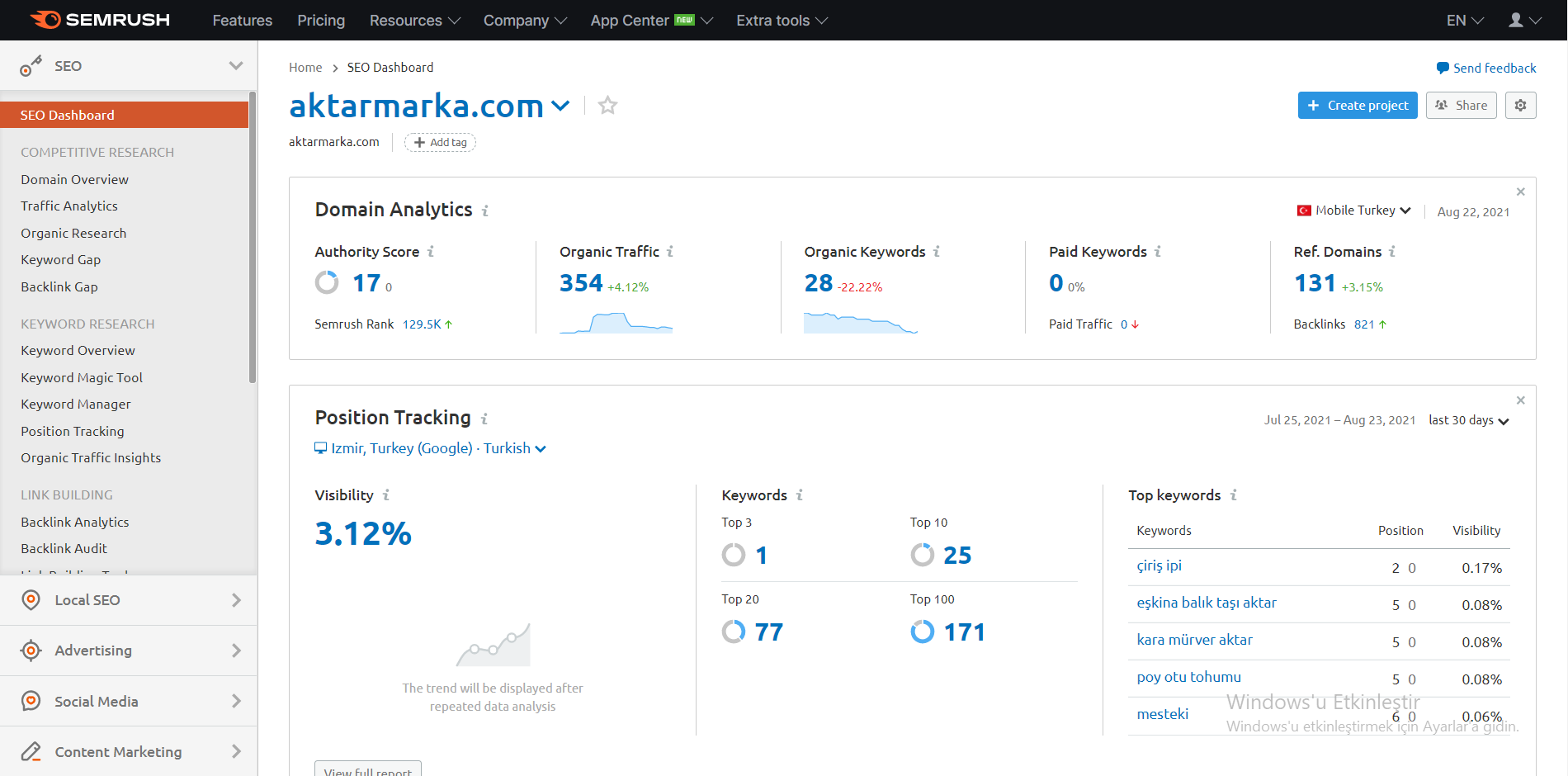Expand the Advertising section

pos(236,651)
